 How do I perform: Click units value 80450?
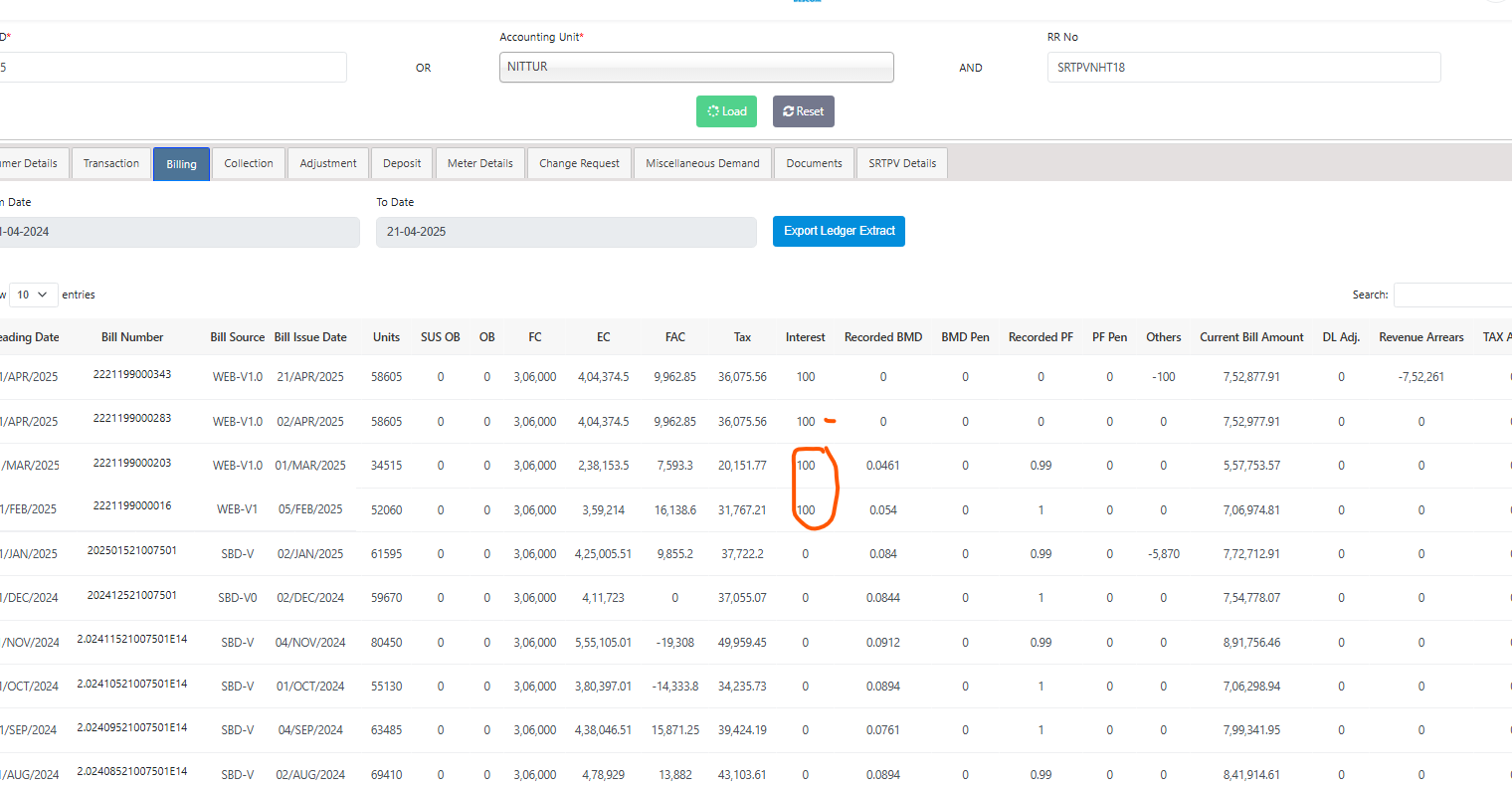click(x=387, y=643)
